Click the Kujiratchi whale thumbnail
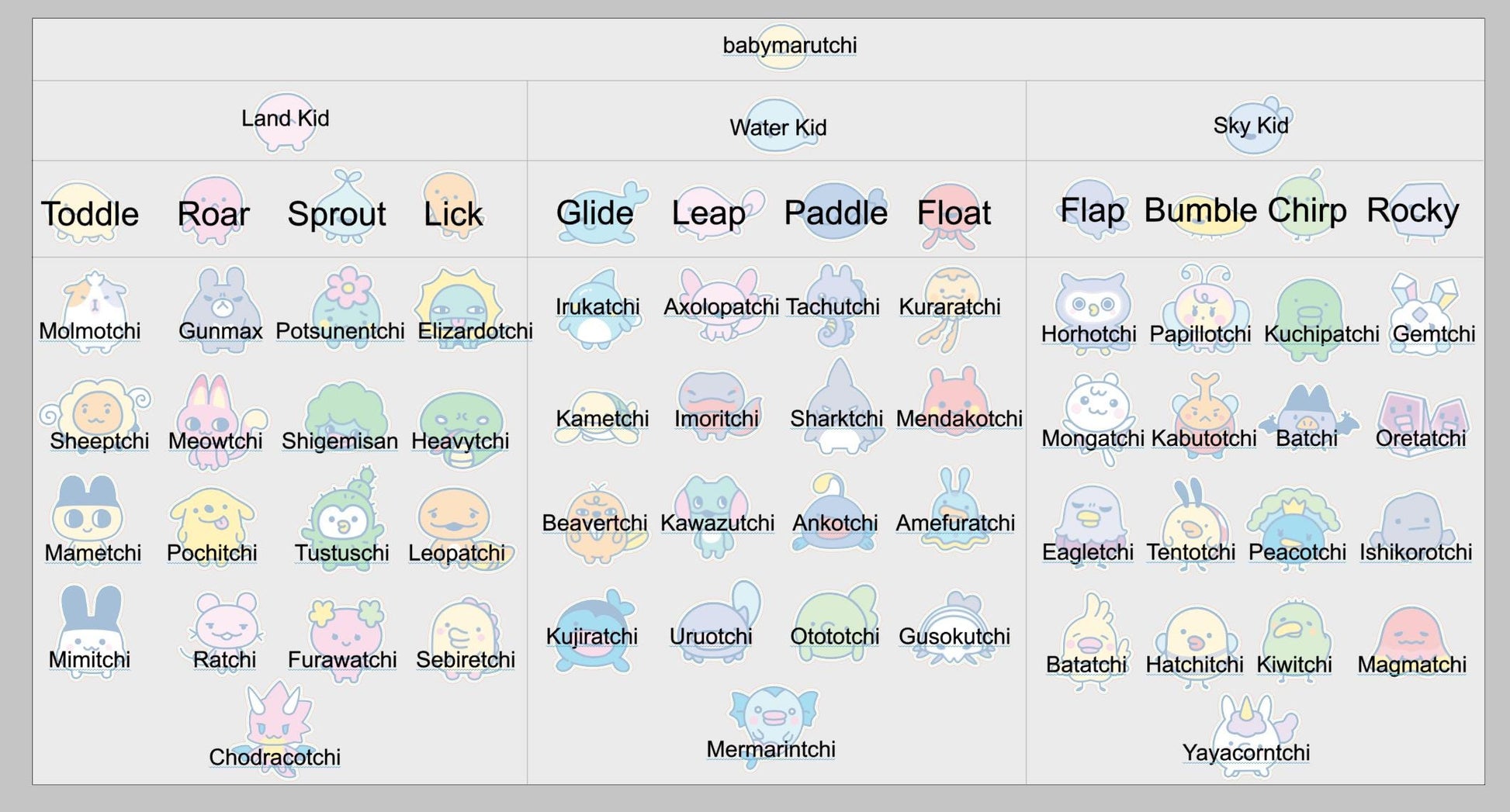The image size is (1510, 812). (594, 630)
